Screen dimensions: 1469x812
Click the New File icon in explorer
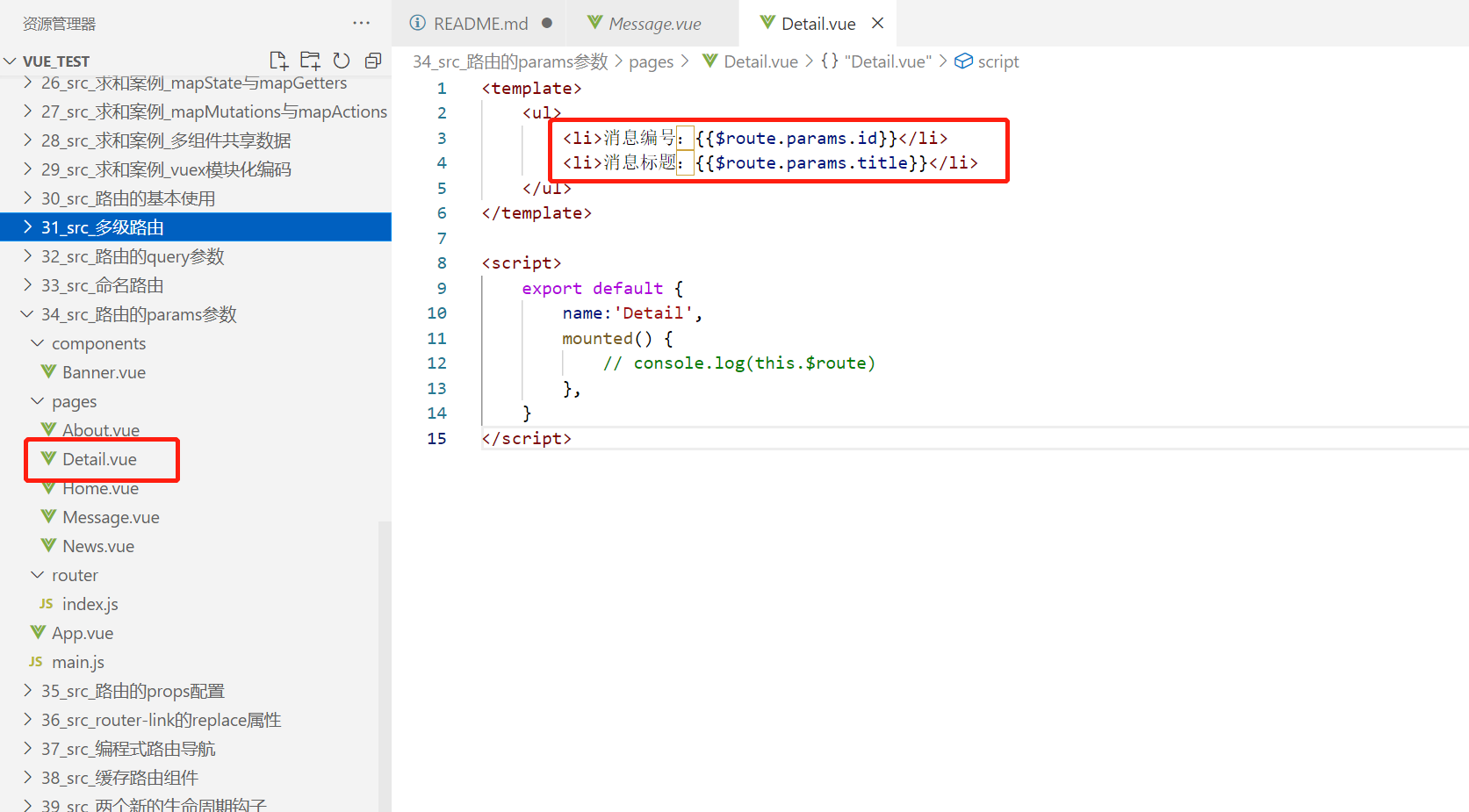tap(278, 61)
